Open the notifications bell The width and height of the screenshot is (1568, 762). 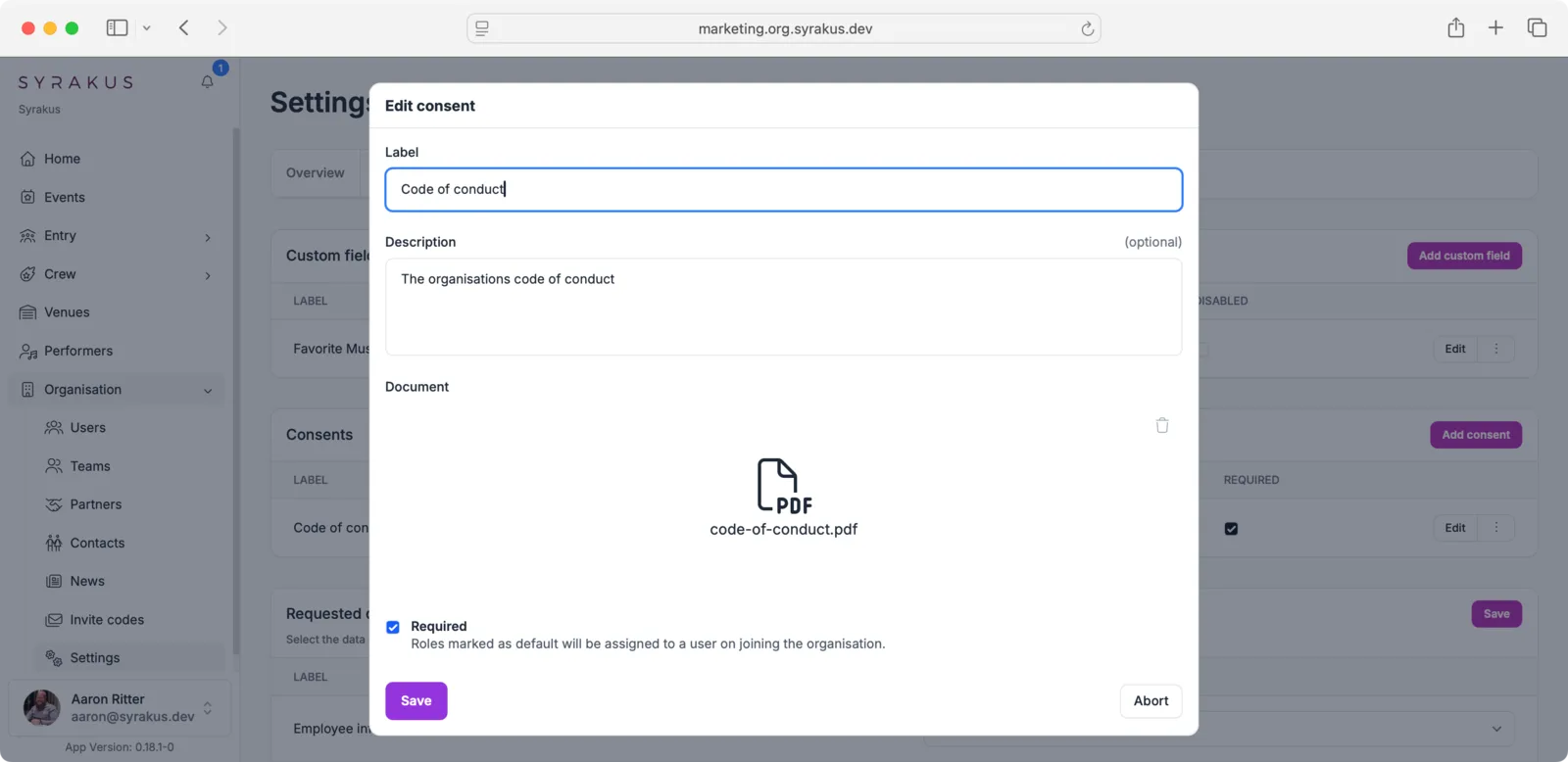point(207,82)
